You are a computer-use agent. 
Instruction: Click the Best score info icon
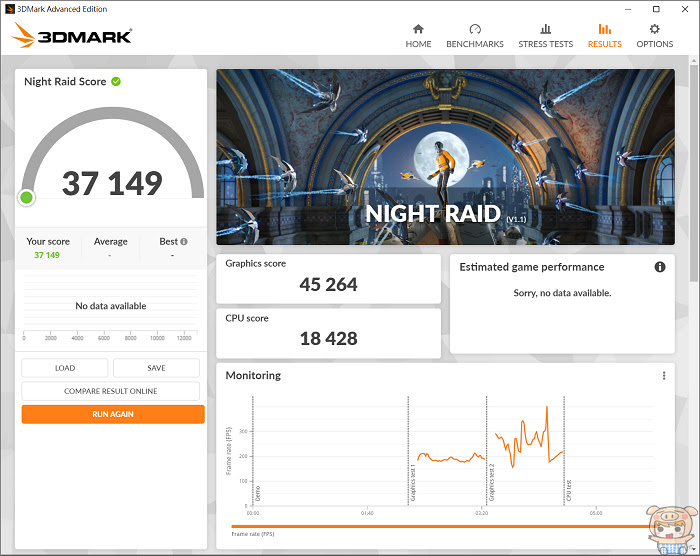tap(184, 242)
